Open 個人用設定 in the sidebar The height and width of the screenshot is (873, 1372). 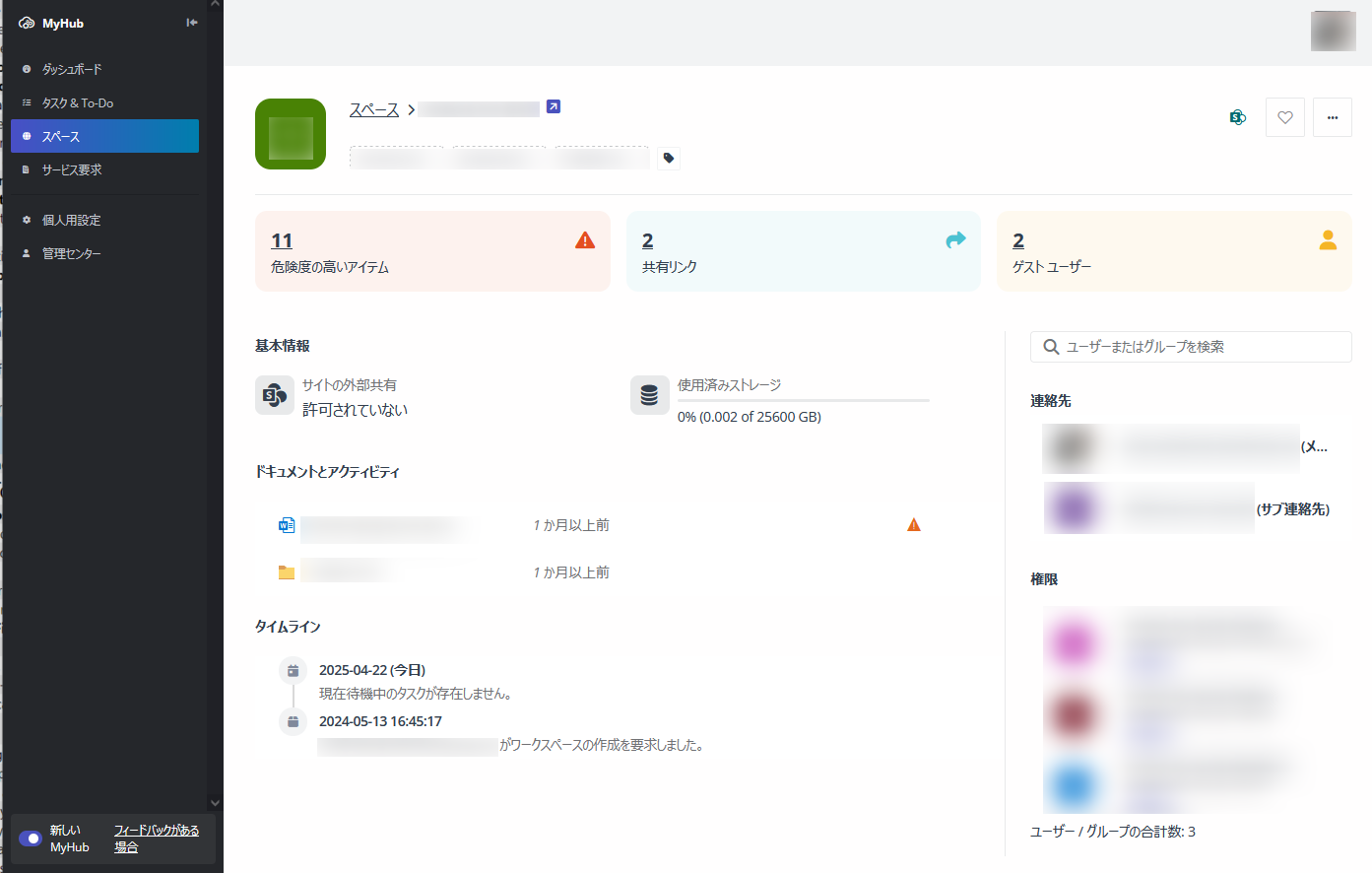[104, 220]
